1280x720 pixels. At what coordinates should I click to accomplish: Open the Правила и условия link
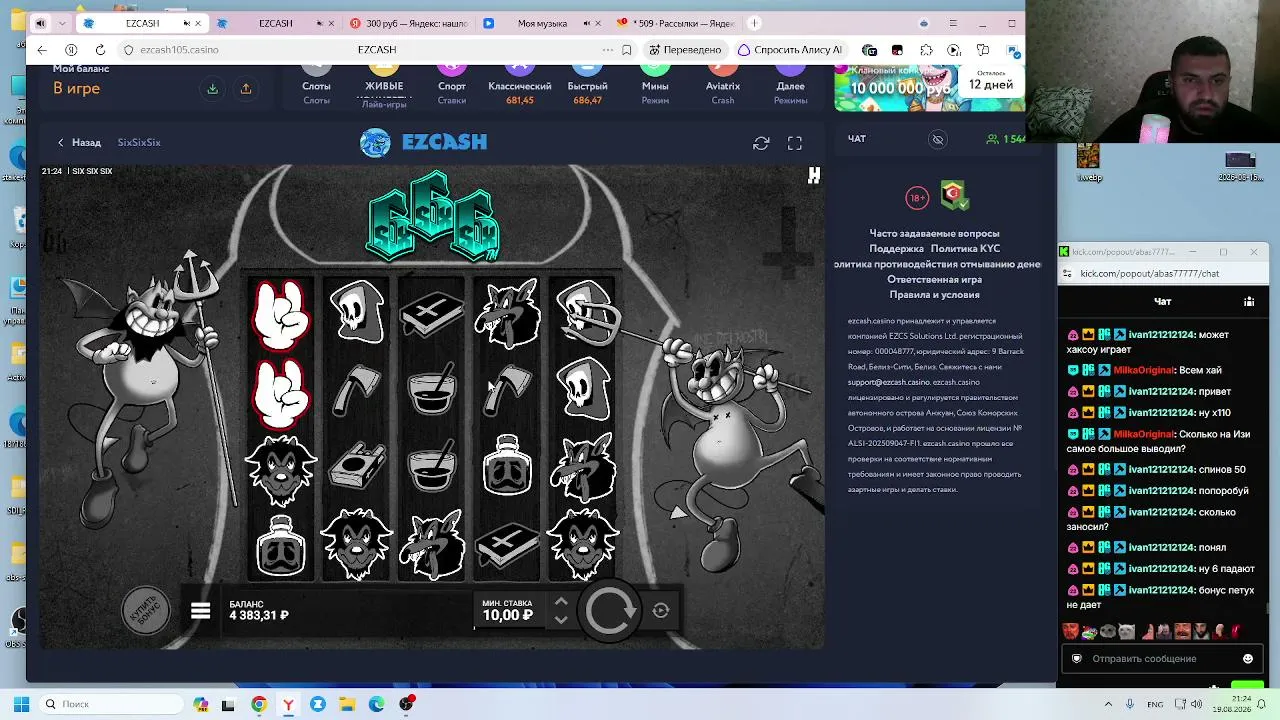click(934, 295)
